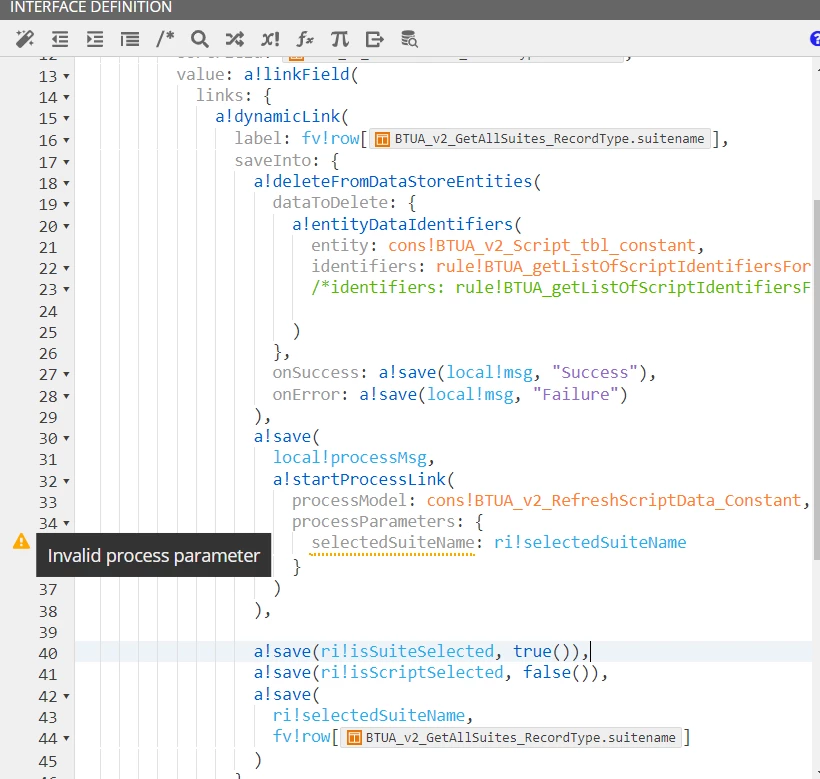Click ri!isSuiteSelected on line 40

(407, 651)
